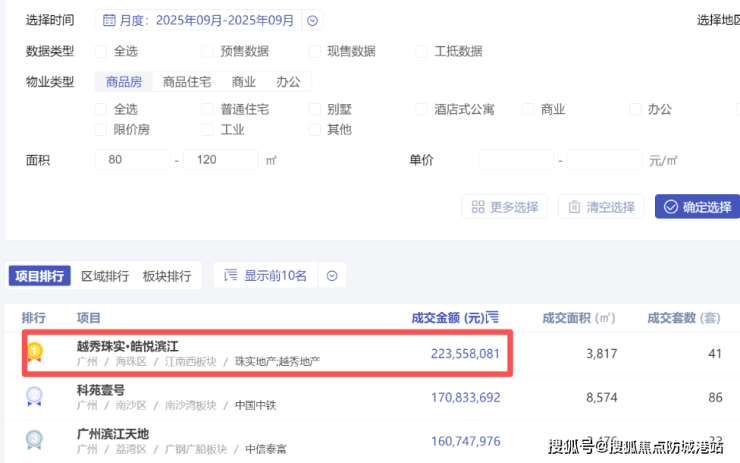
Task: Open dropdown arrow next to 显示前10名
Action: (332, 276)
